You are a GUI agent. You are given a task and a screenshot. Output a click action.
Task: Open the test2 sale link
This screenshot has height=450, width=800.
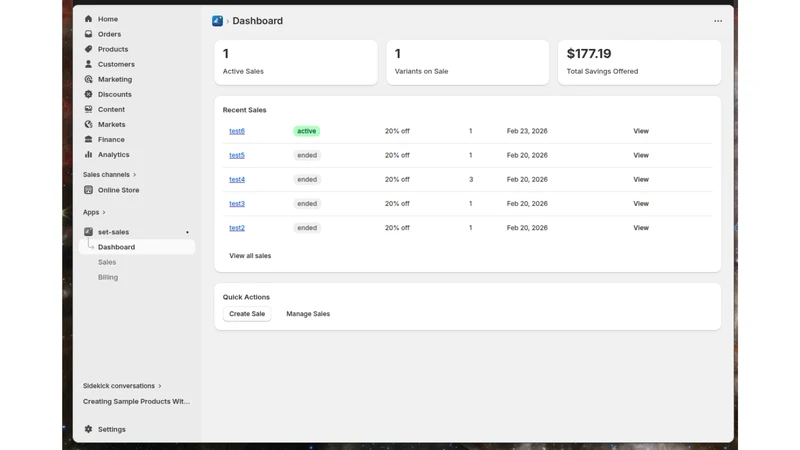tap(237, 228)
